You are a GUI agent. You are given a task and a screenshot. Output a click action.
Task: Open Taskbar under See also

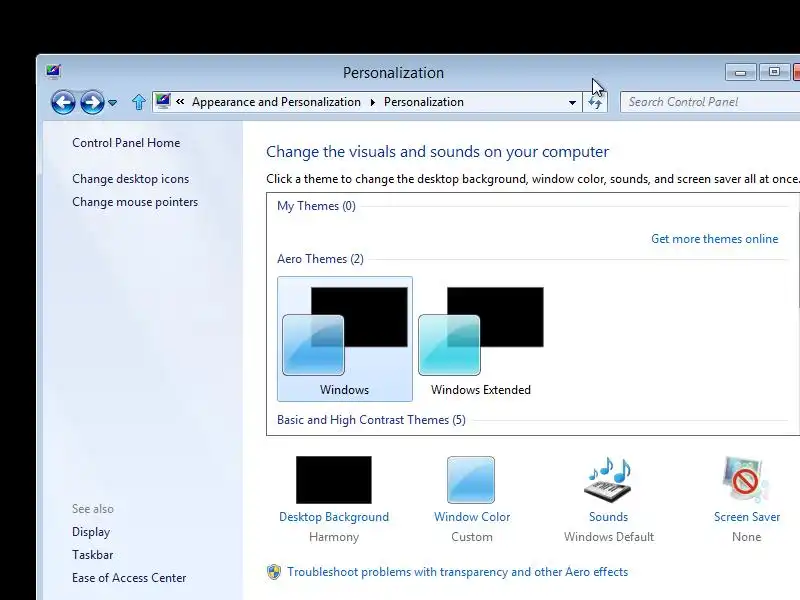92,555
